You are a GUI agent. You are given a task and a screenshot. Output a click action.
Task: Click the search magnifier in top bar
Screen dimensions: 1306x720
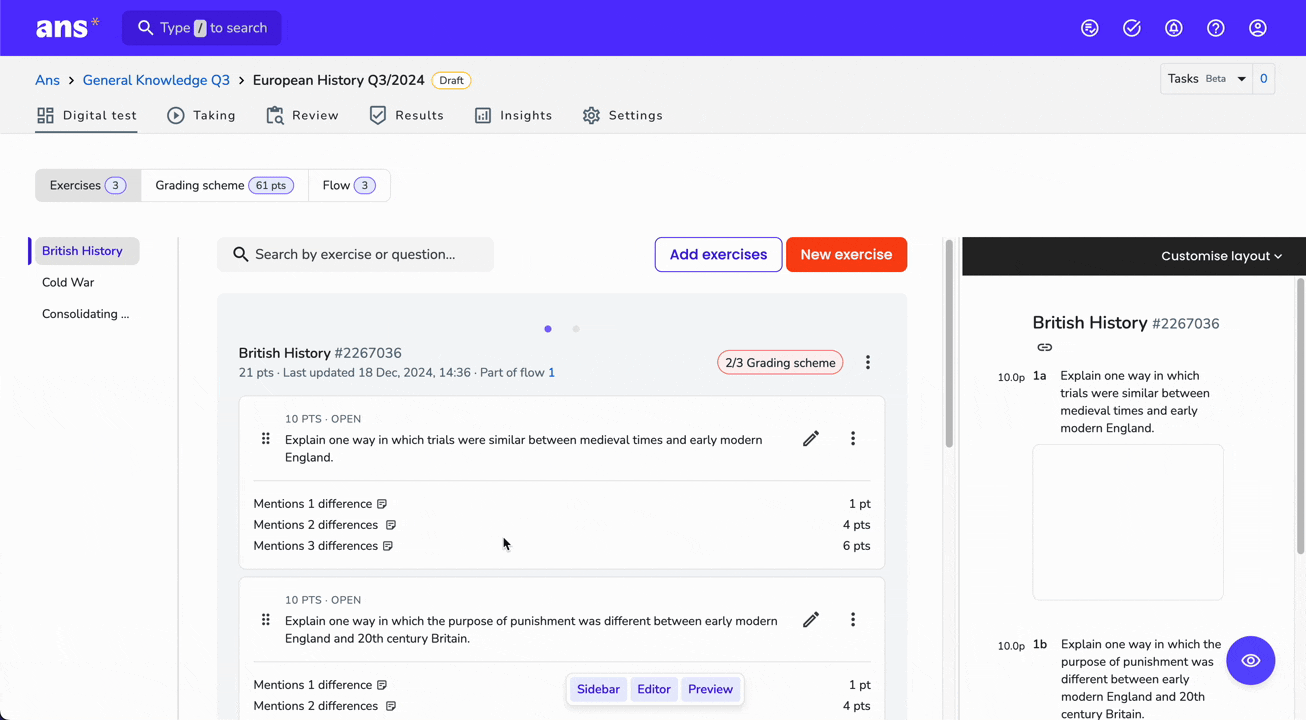146,28
